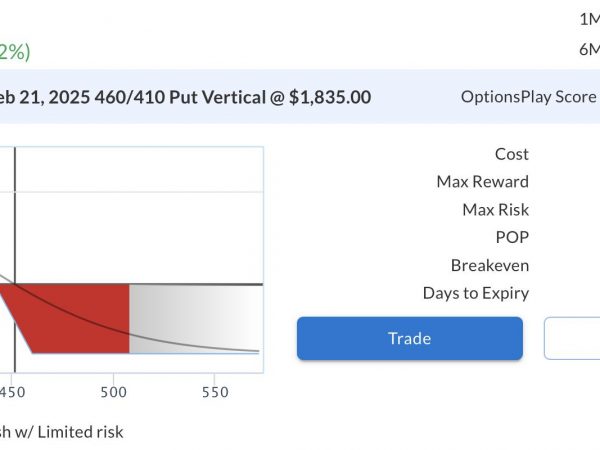Click the Cost label
Viewport: 600px width, 450px height.
512,154
